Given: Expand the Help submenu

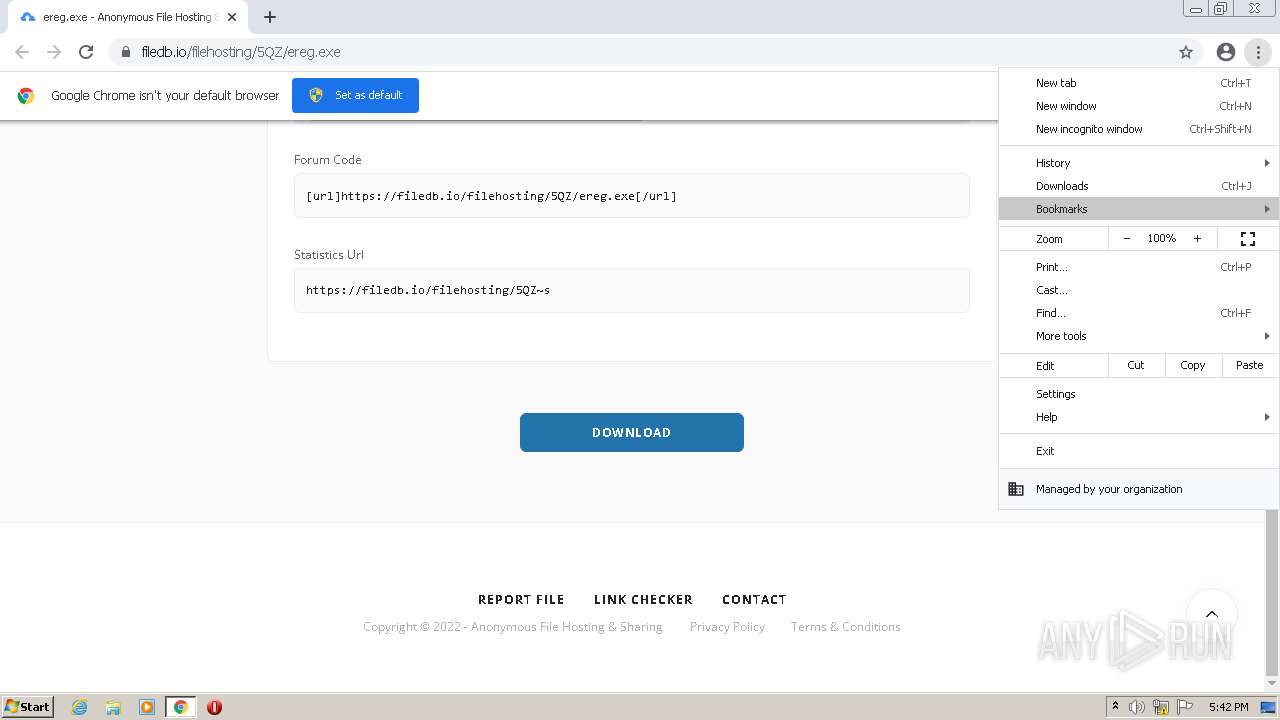Looking at the screenshot, I should [x=1139, y=417].
